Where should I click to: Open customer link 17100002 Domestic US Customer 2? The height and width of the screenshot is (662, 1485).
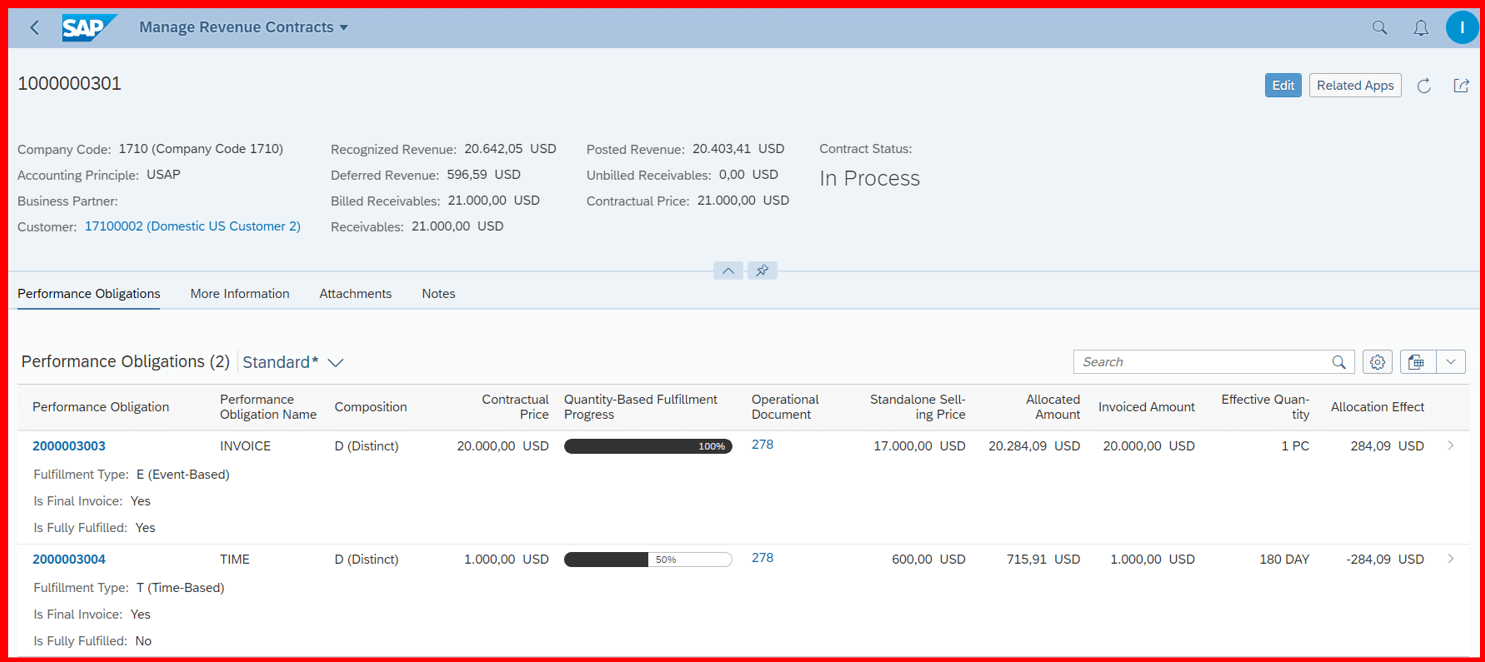[x=192, y=226]
